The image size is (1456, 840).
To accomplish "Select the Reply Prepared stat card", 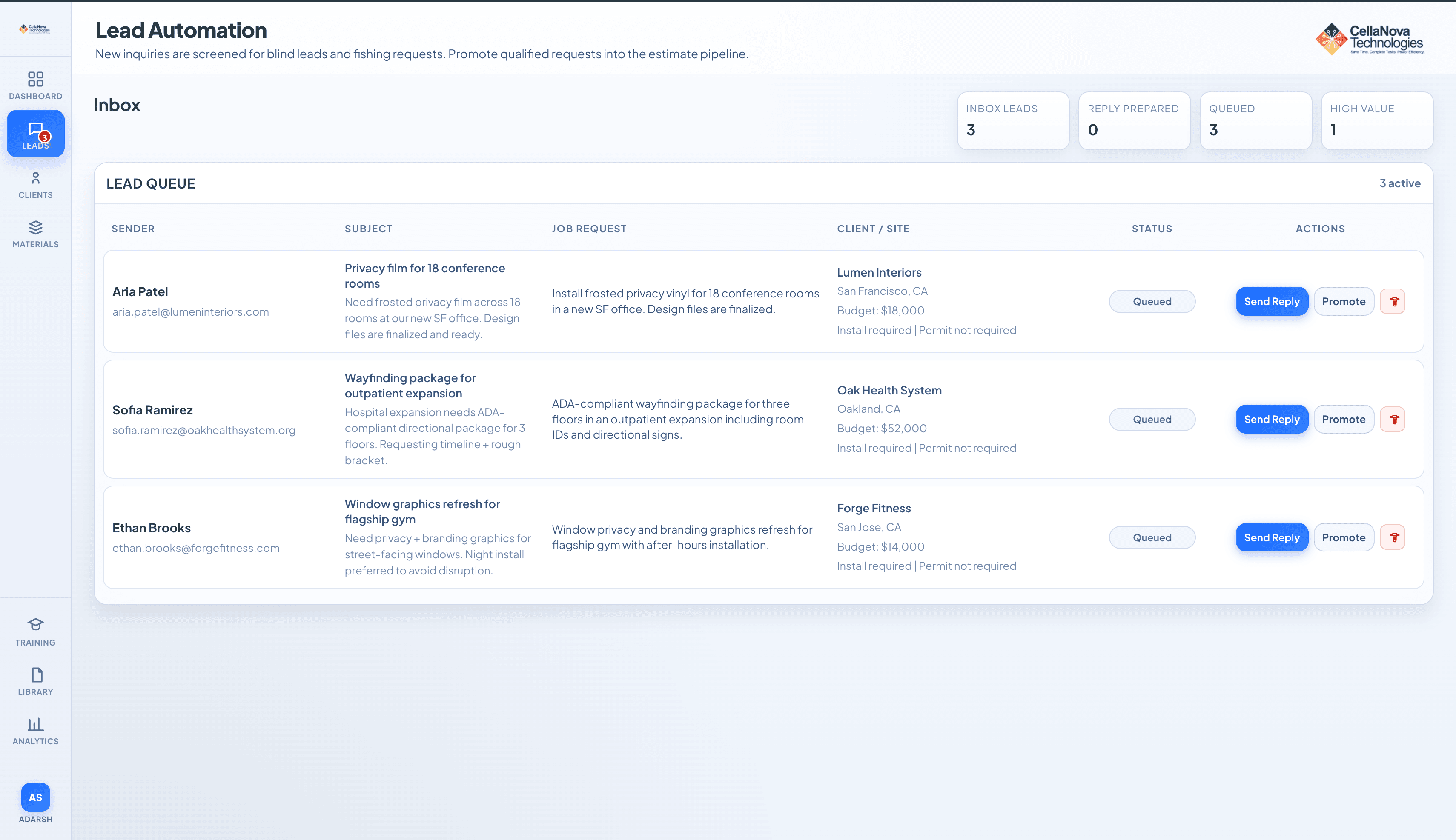I will click(x=1134, y=120).
